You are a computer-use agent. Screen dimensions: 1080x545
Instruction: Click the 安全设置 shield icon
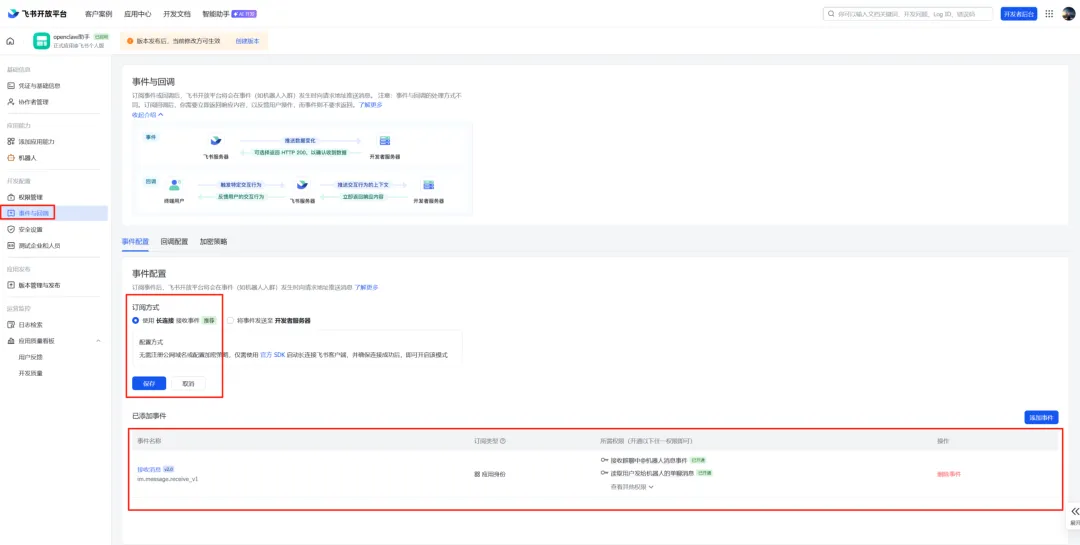[11, 229]
